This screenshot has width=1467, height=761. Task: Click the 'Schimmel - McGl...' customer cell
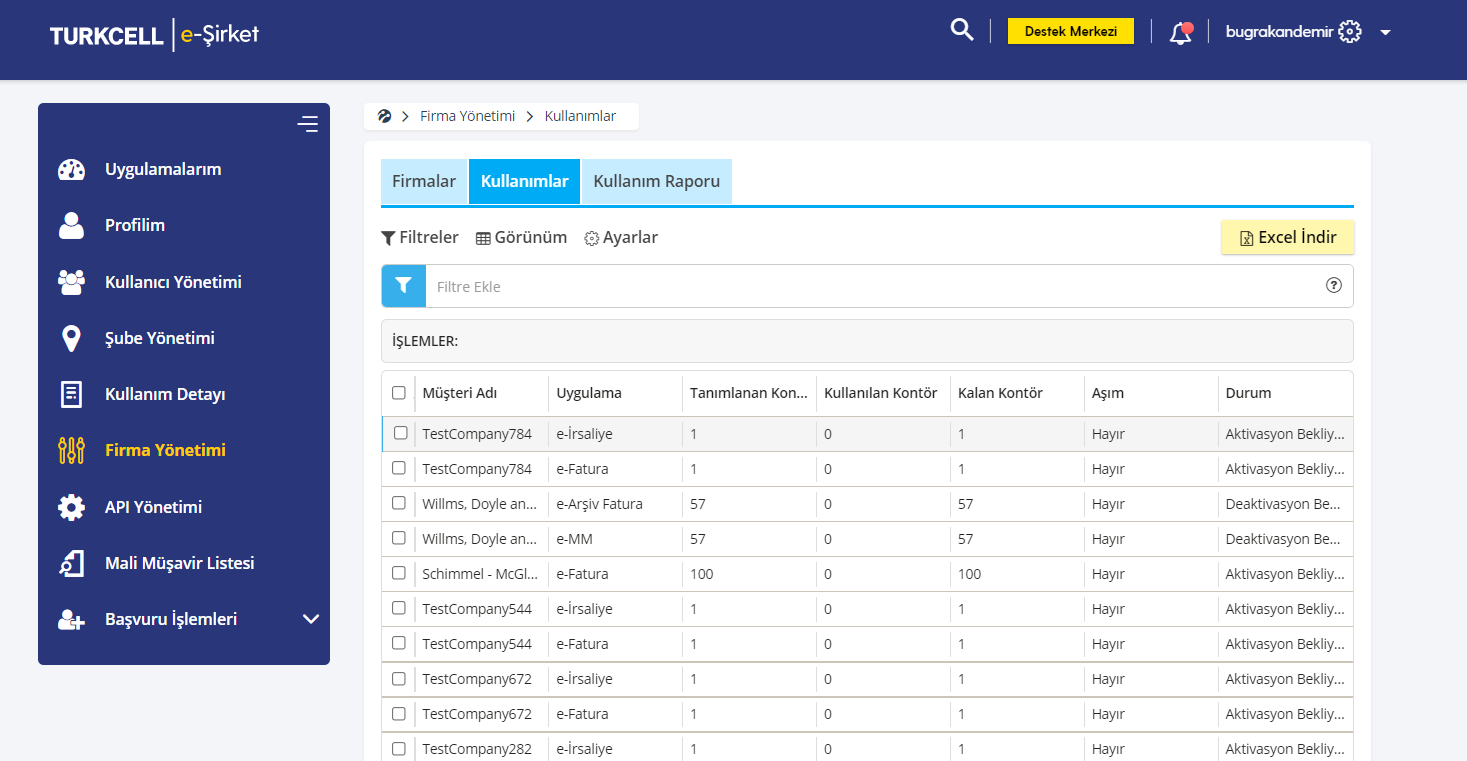click(481, 574)
